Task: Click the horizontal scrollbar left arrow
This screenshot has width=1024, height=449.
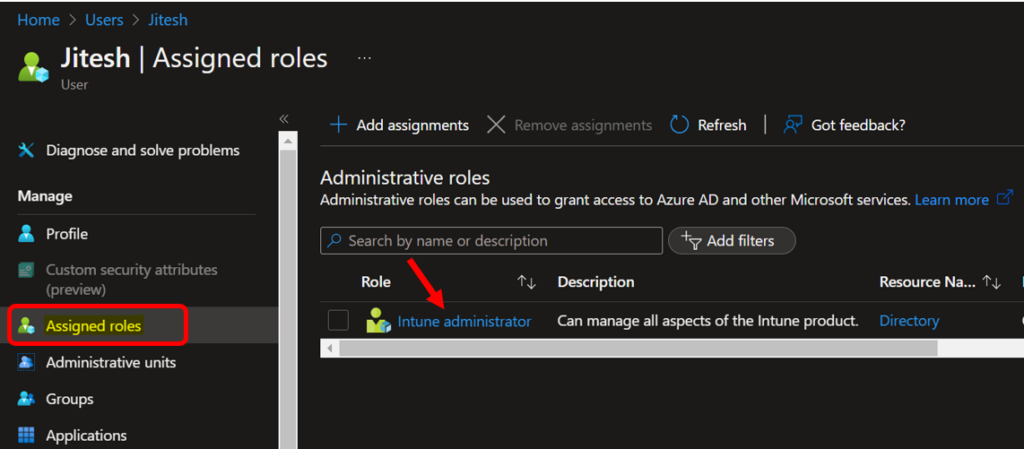Action: tap(329, 348)
